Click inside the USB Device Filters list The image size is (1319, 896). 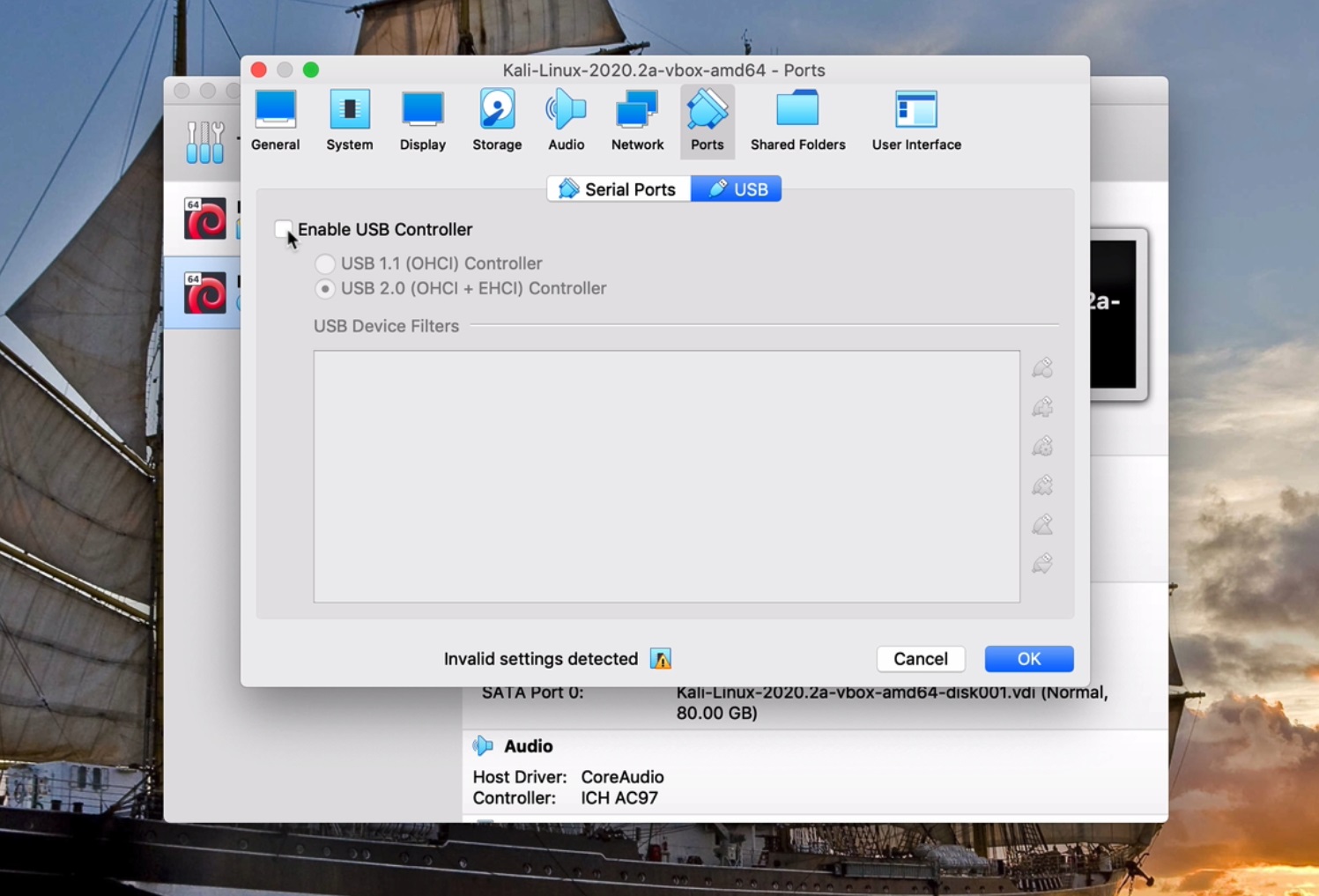click(x=667, y=477)
